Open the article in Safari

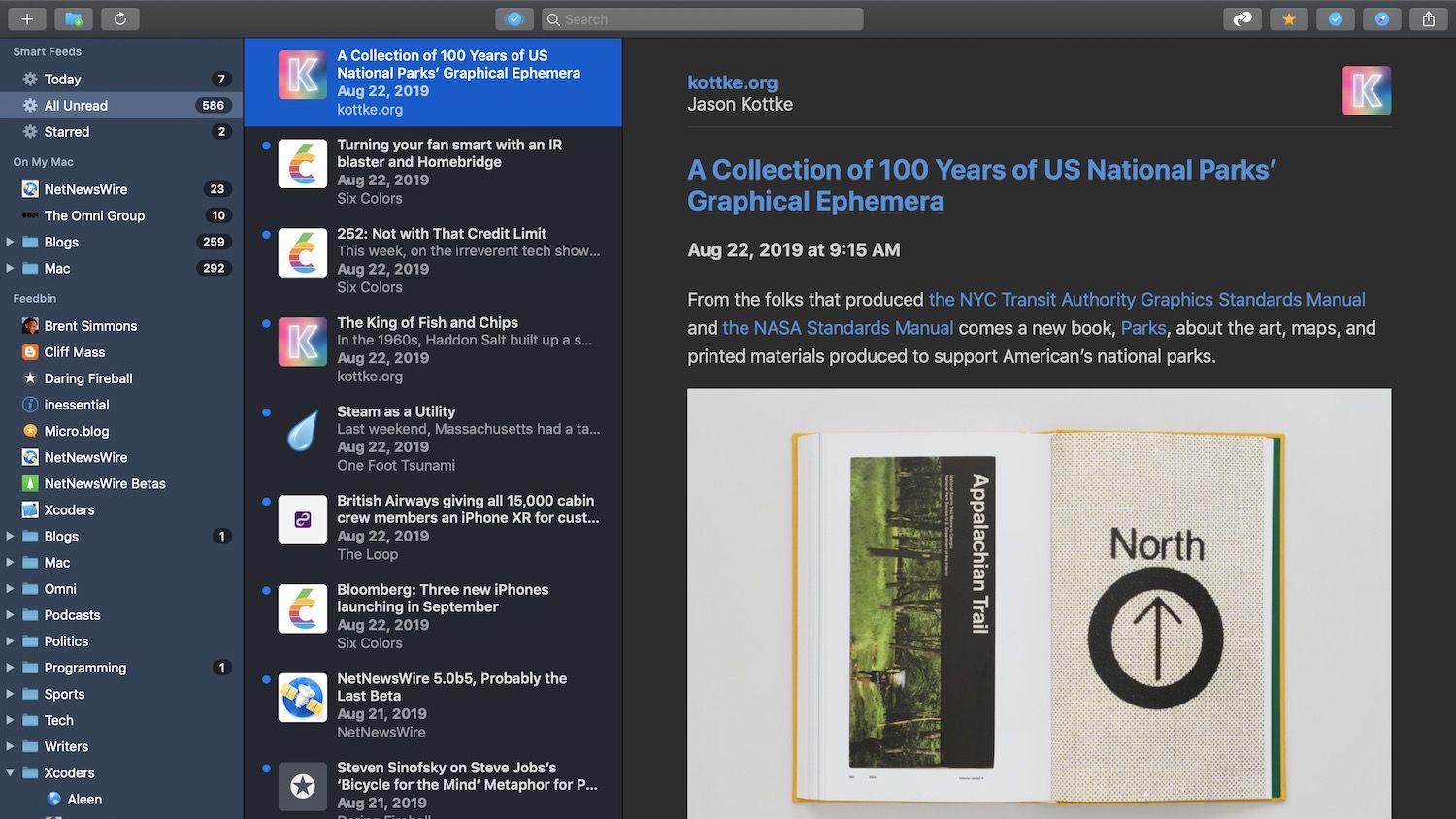(x=1381, y=18)
